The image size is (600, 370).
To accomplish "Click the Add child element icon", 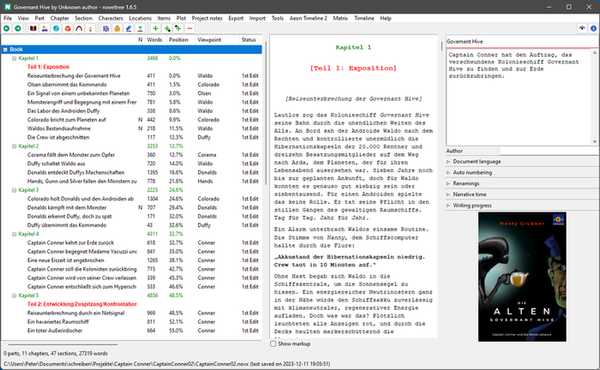I will point(167,28).
